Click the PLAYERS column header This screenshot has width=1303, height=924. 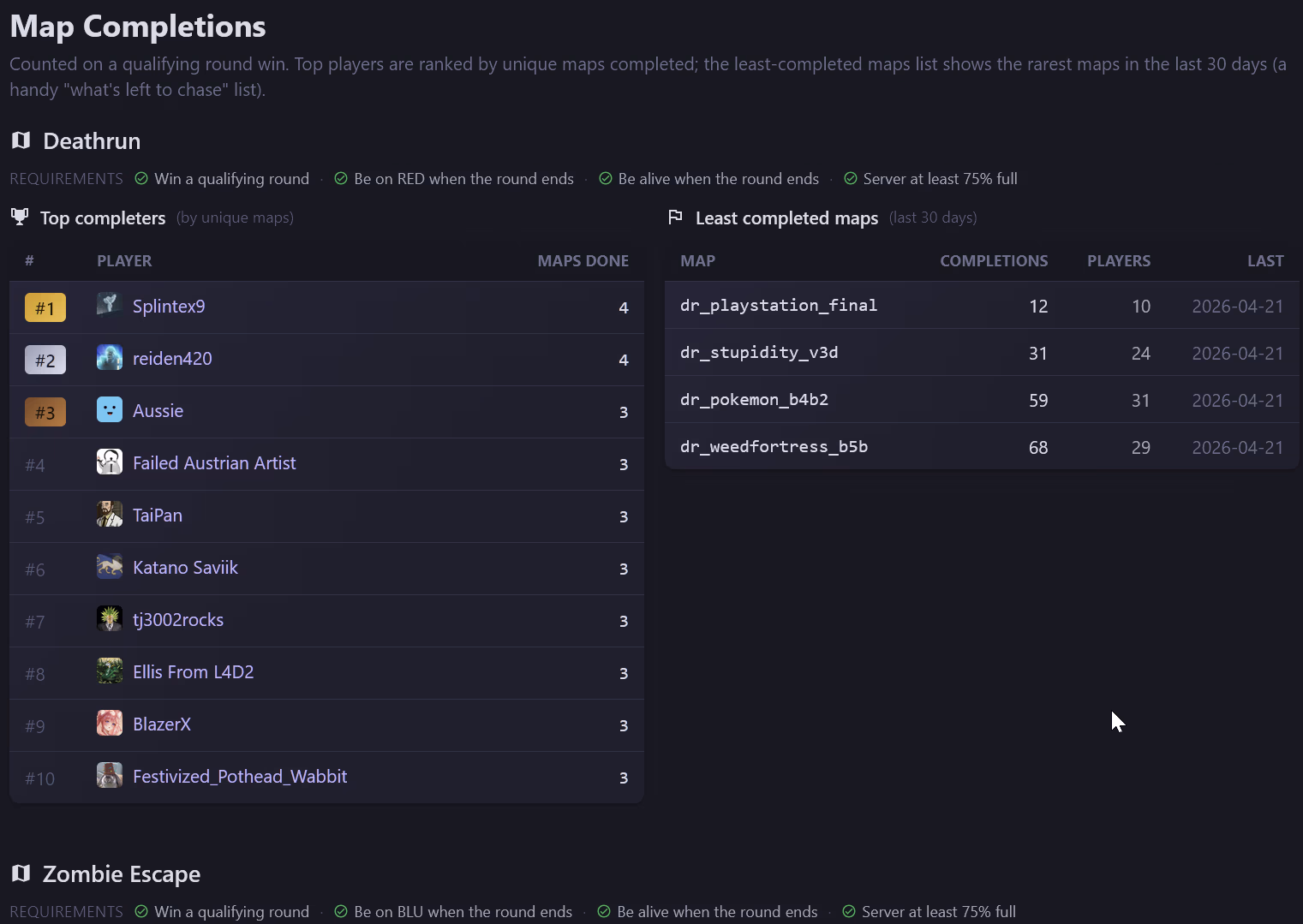click(x=1119, y=260)
